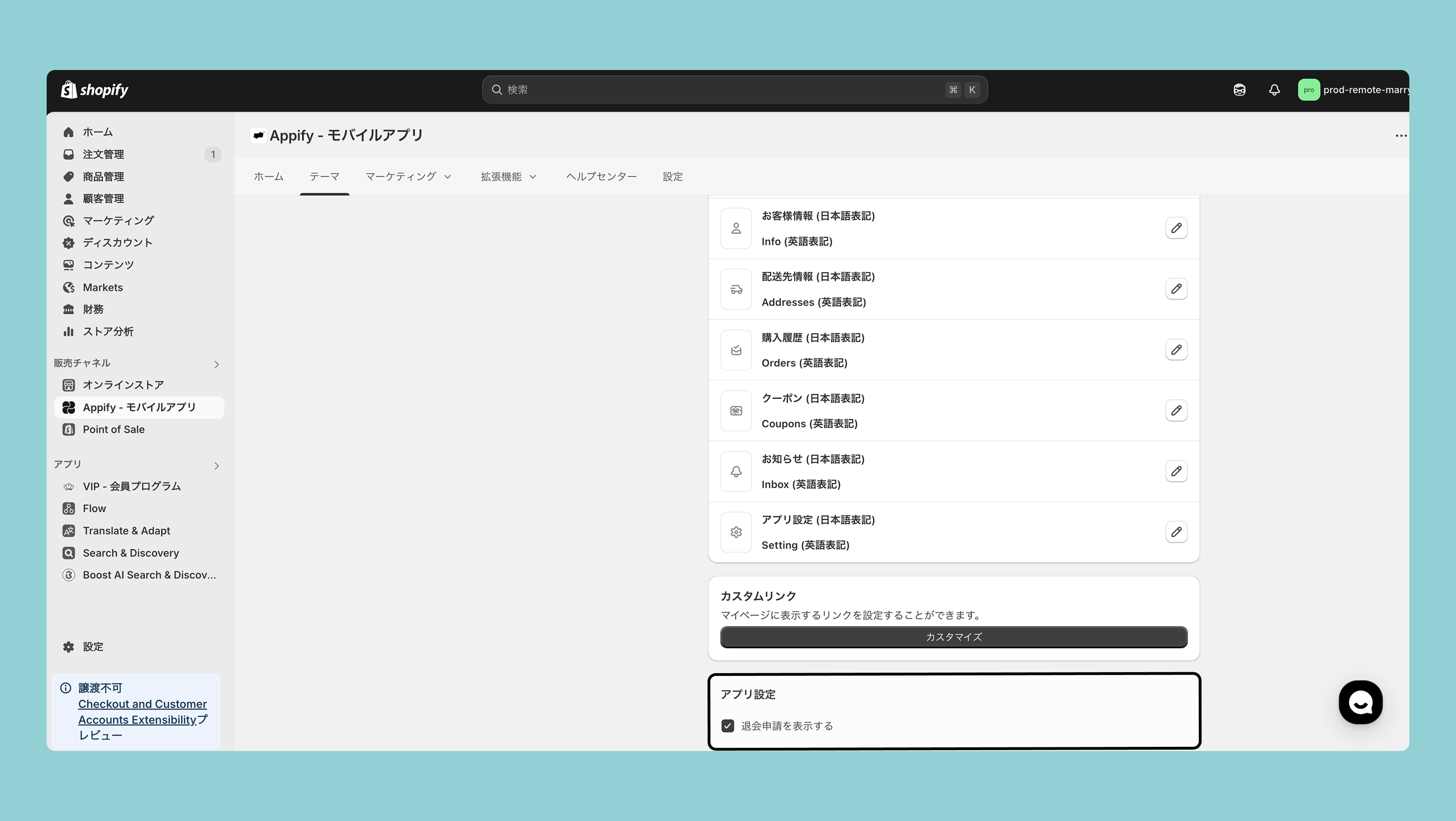Open the Flow app

(139, 508)
